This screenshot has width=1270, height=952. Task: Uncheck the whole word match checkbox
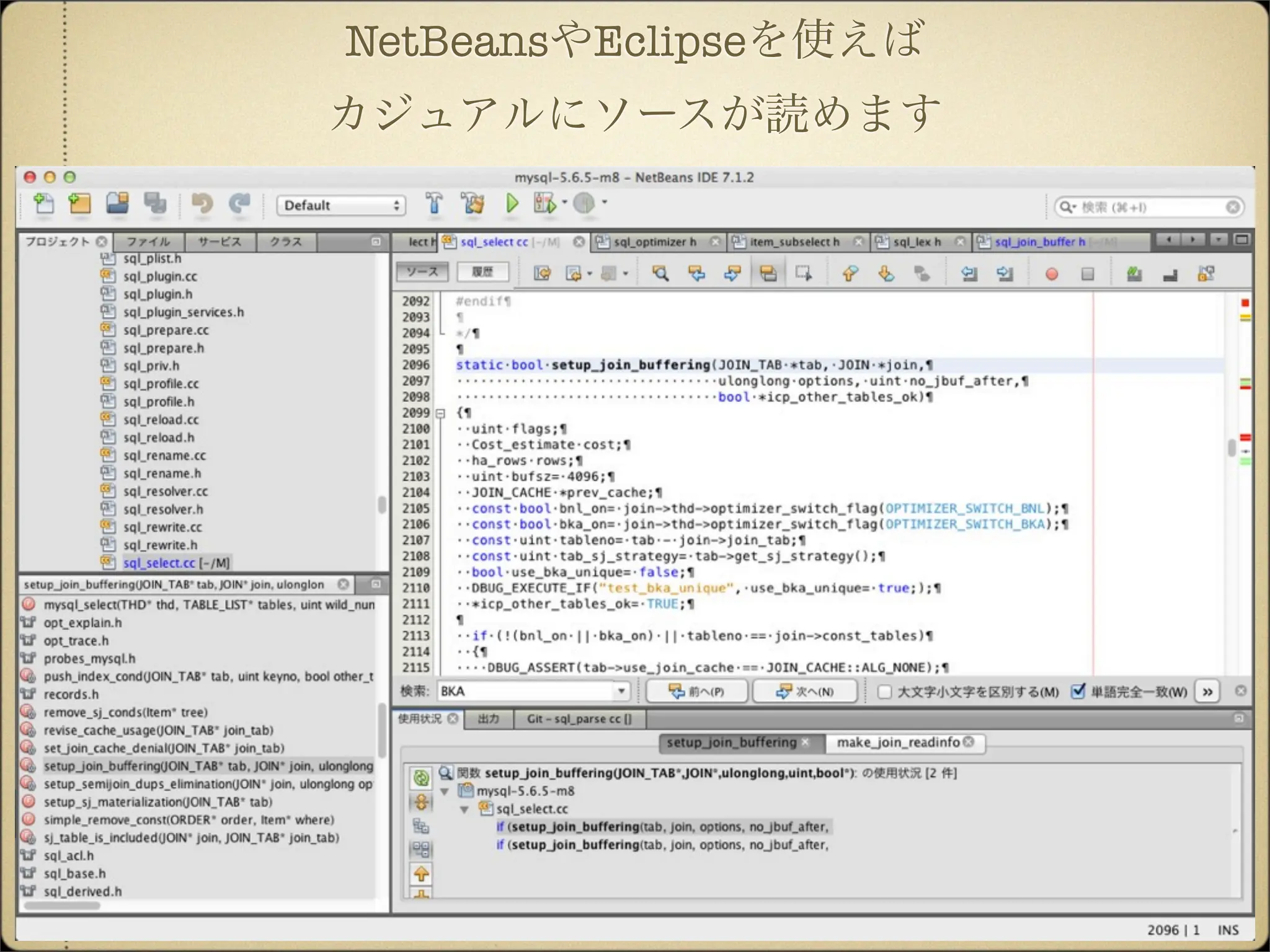point(1078,691)
